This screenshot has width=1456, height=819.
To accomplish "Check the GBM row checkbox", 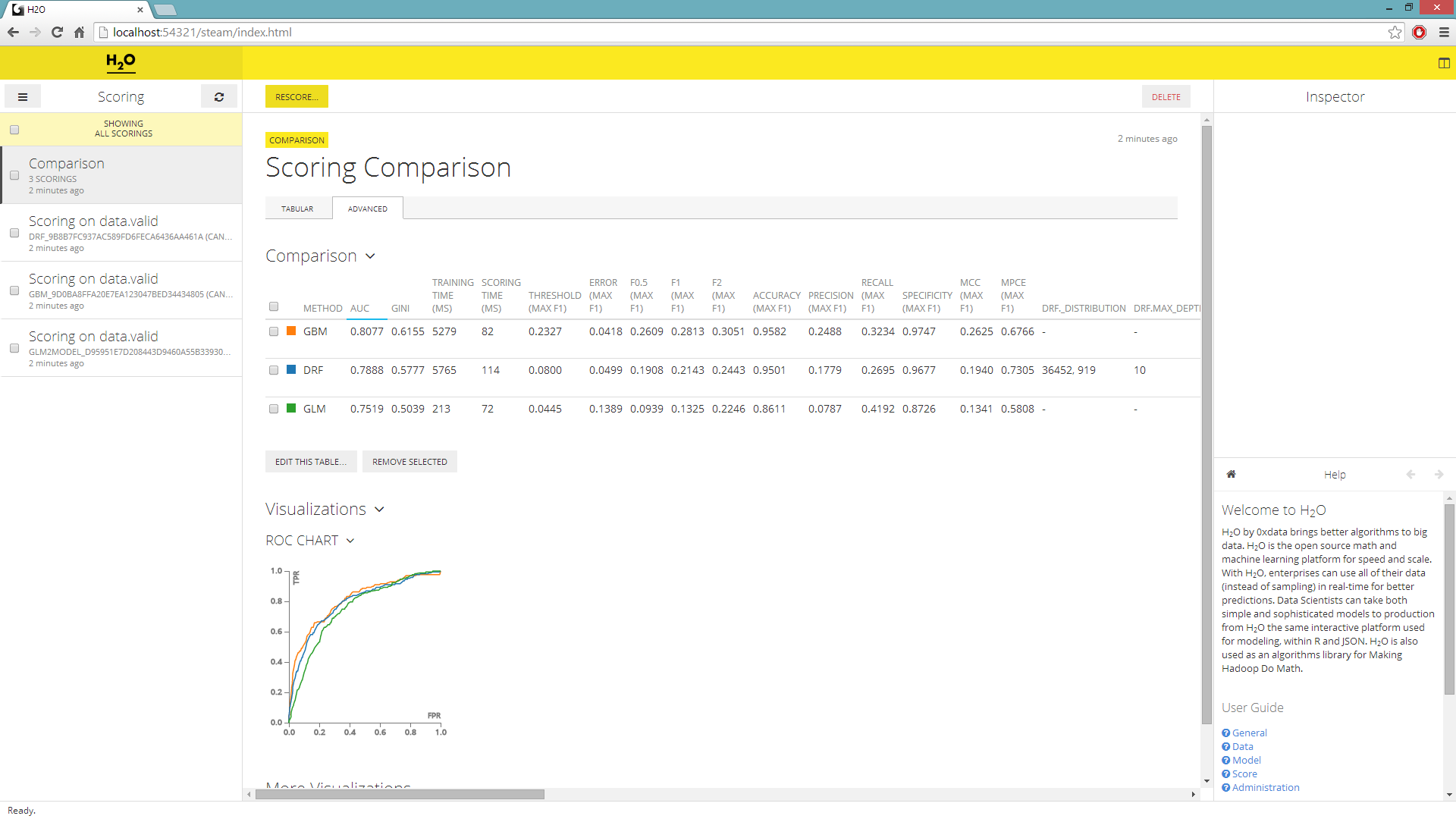I will pos(274,331).
